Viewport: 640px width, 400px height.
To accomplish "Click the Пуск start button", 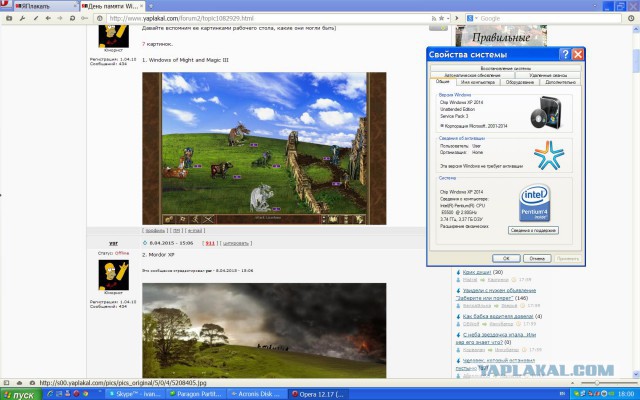I will (x=20, y=394).
